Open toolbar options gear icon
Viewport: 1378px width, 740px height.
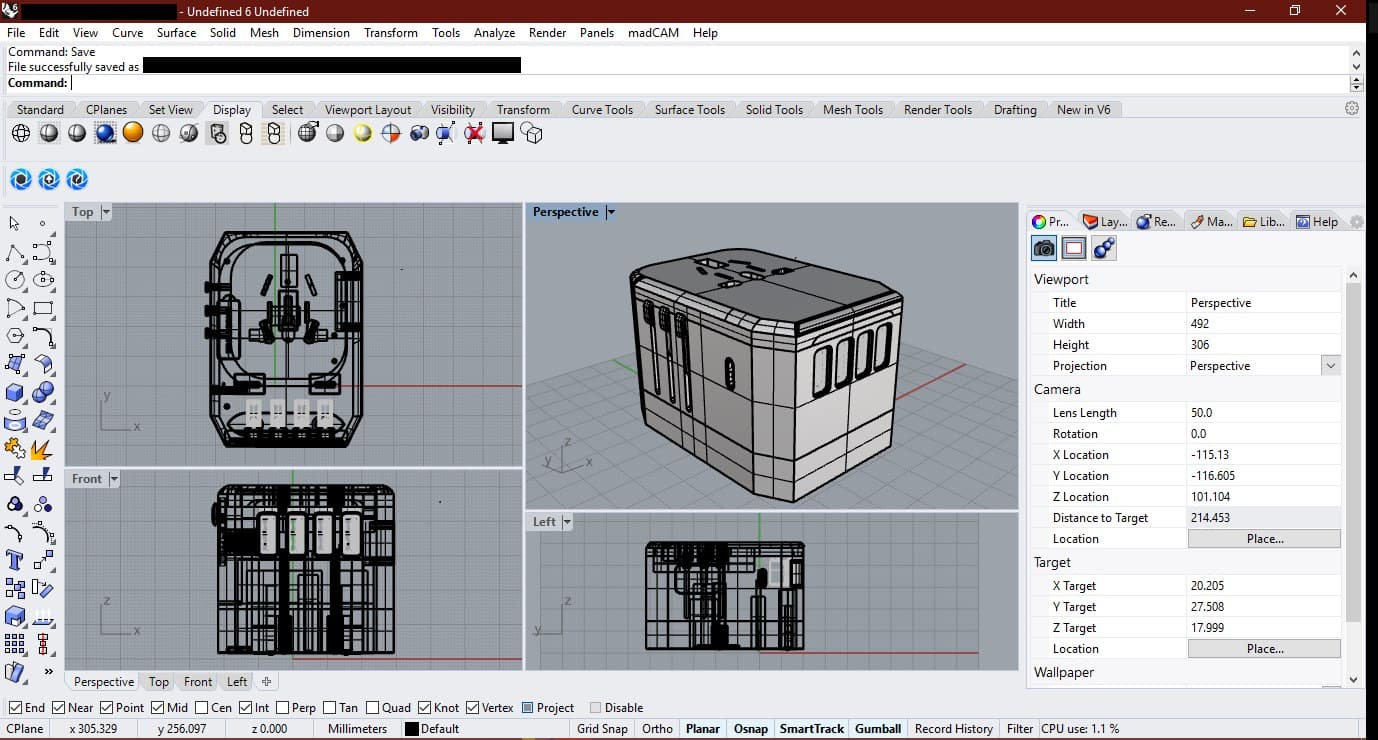[x=1352, y=108]
